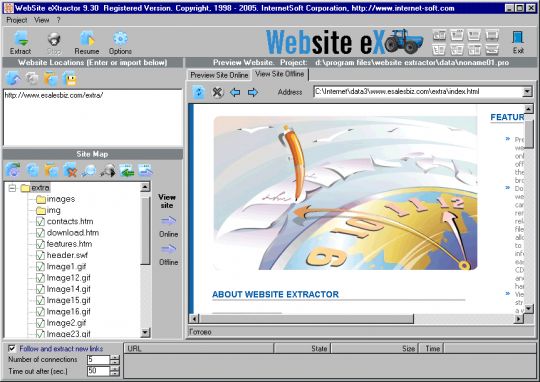Viewport: 540px width, 382px height.
Task: Switch to the Preview Site Online tab
Action: [219, 75]
